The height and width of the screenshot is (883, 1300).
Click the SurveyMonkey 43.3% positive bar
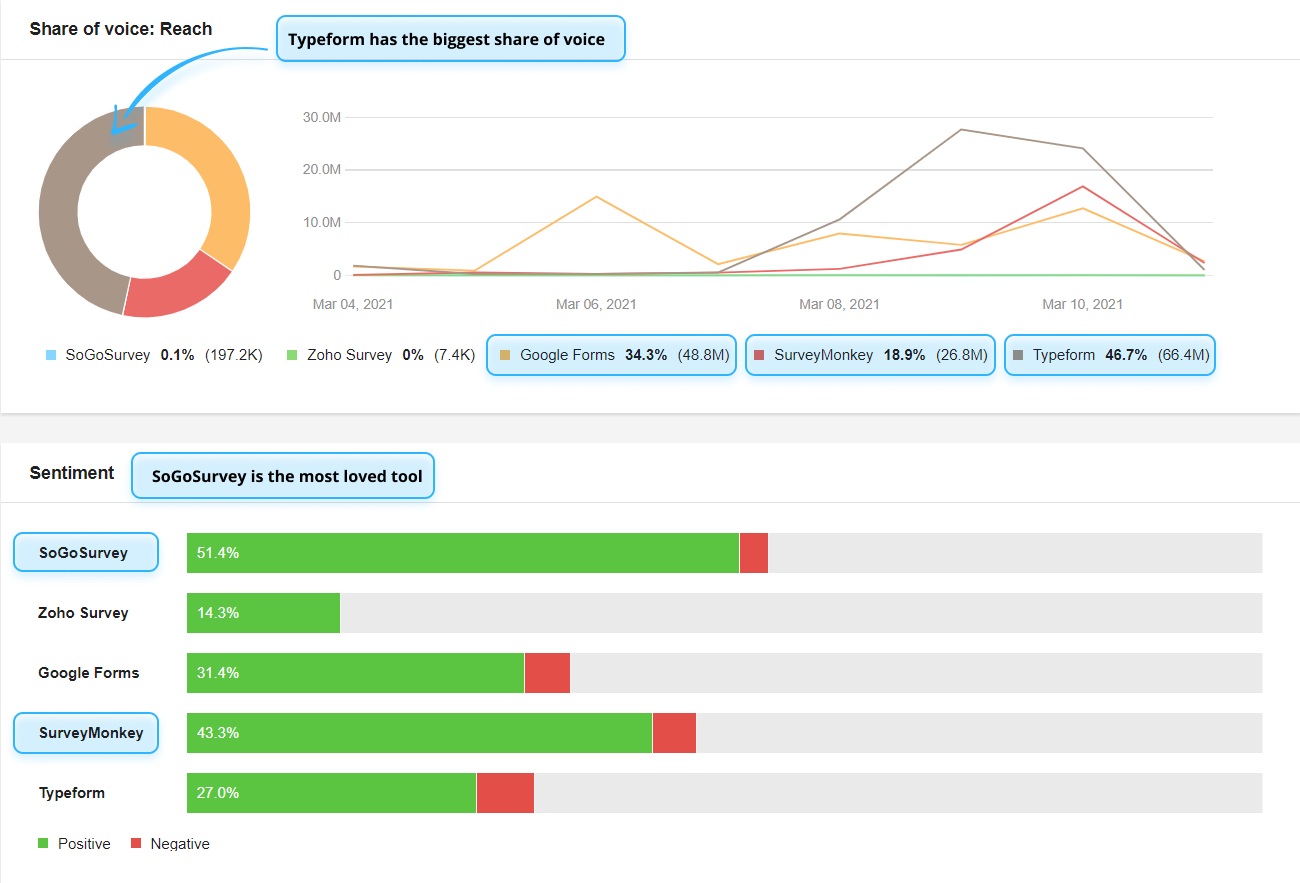419,733
